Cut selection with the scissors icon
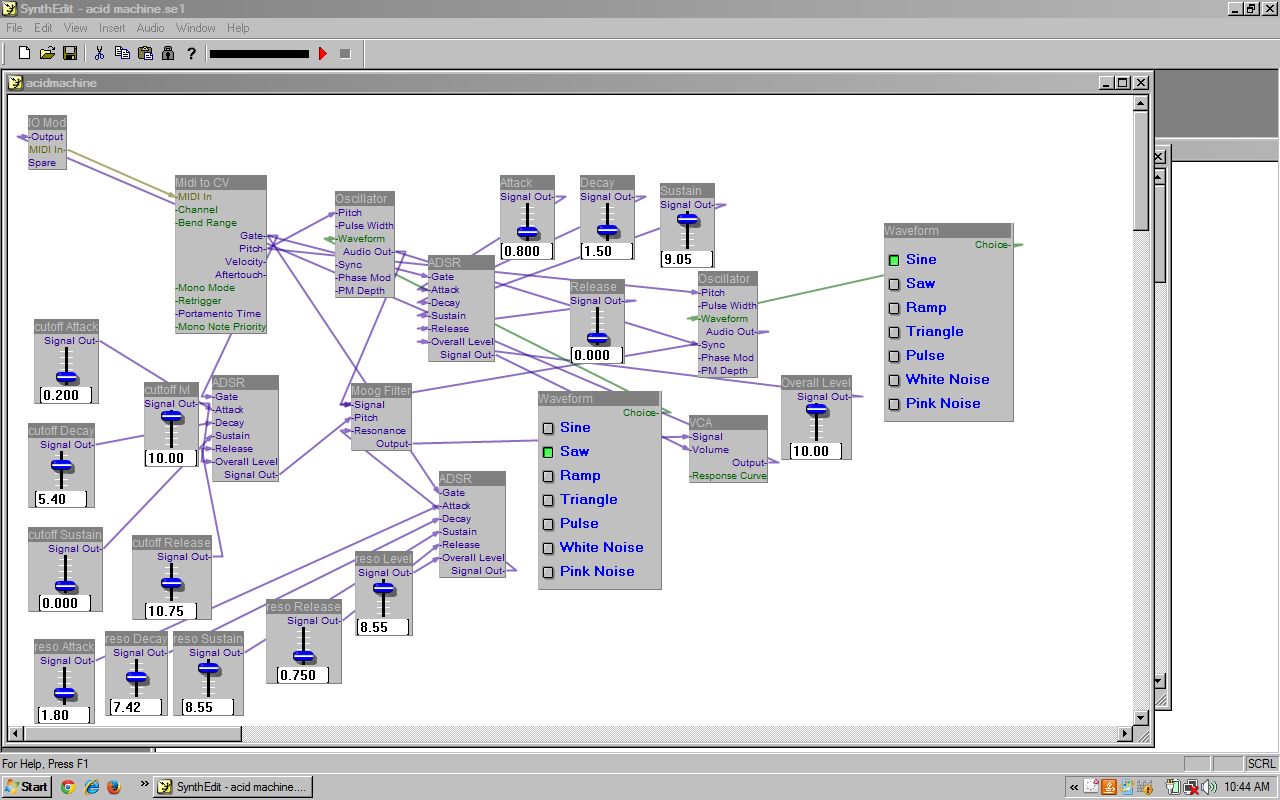Viewport: 1280px width, 800px height. (x=99, y=53)
